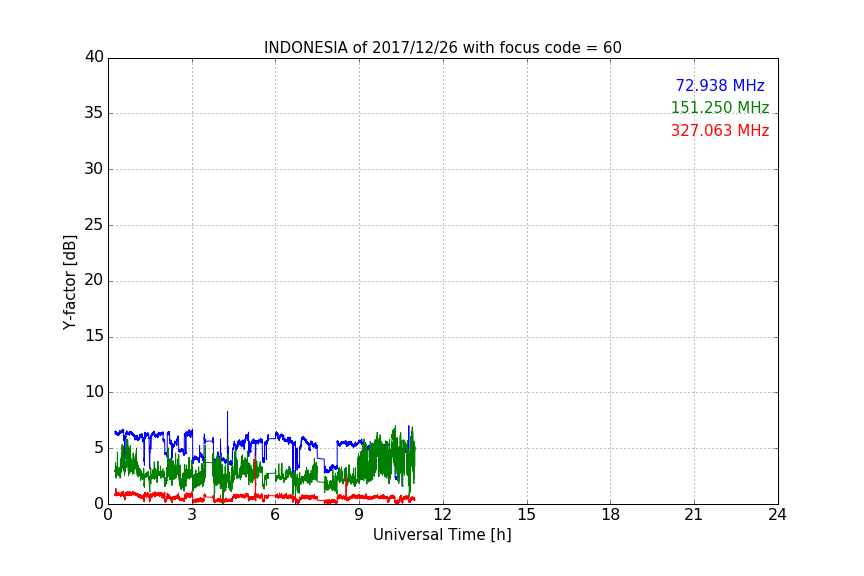Click the "Universal Time [h]" axis label

(442, 535)
